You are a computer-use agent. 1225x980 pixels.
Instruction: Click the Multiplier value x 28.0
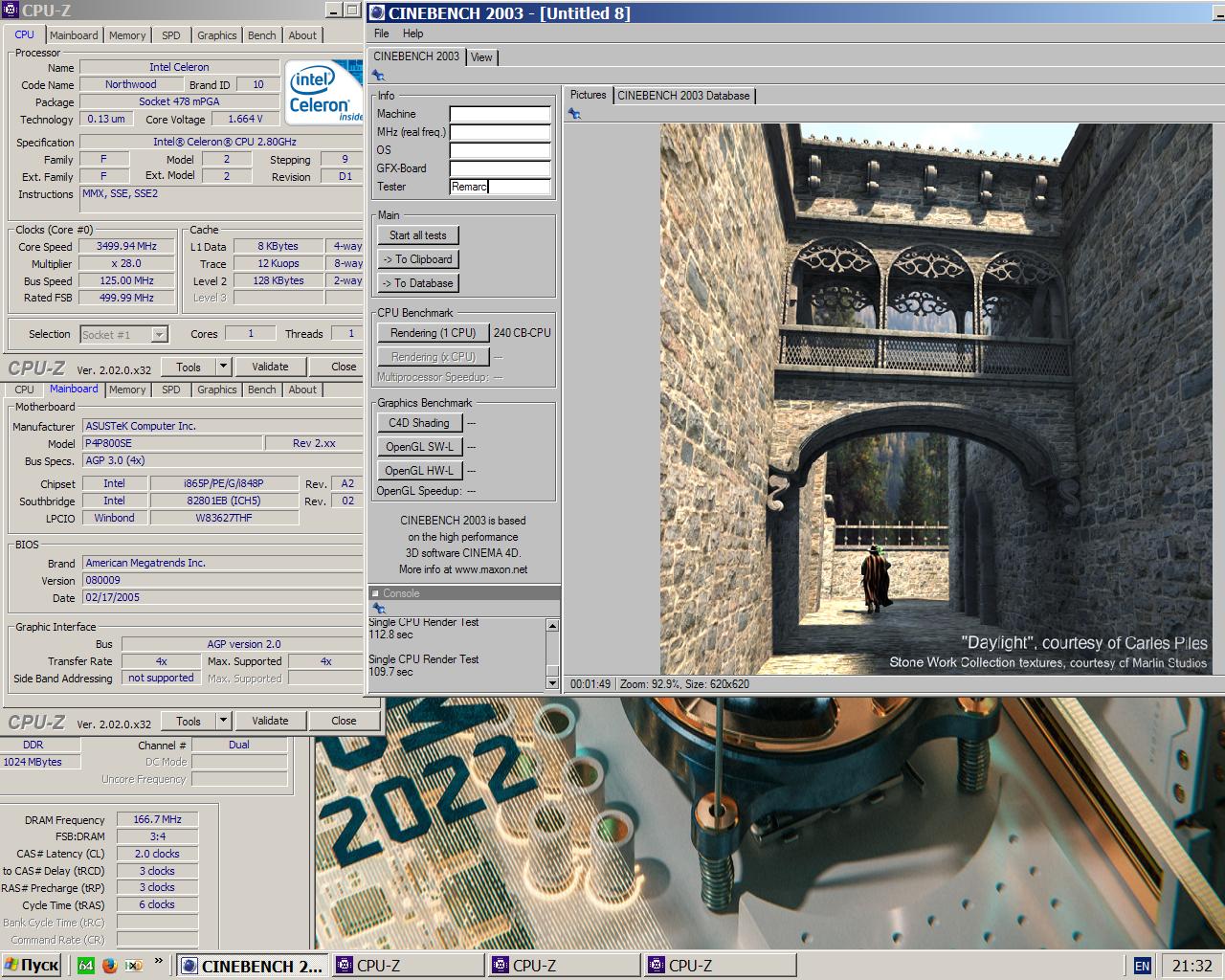[127, 263]
